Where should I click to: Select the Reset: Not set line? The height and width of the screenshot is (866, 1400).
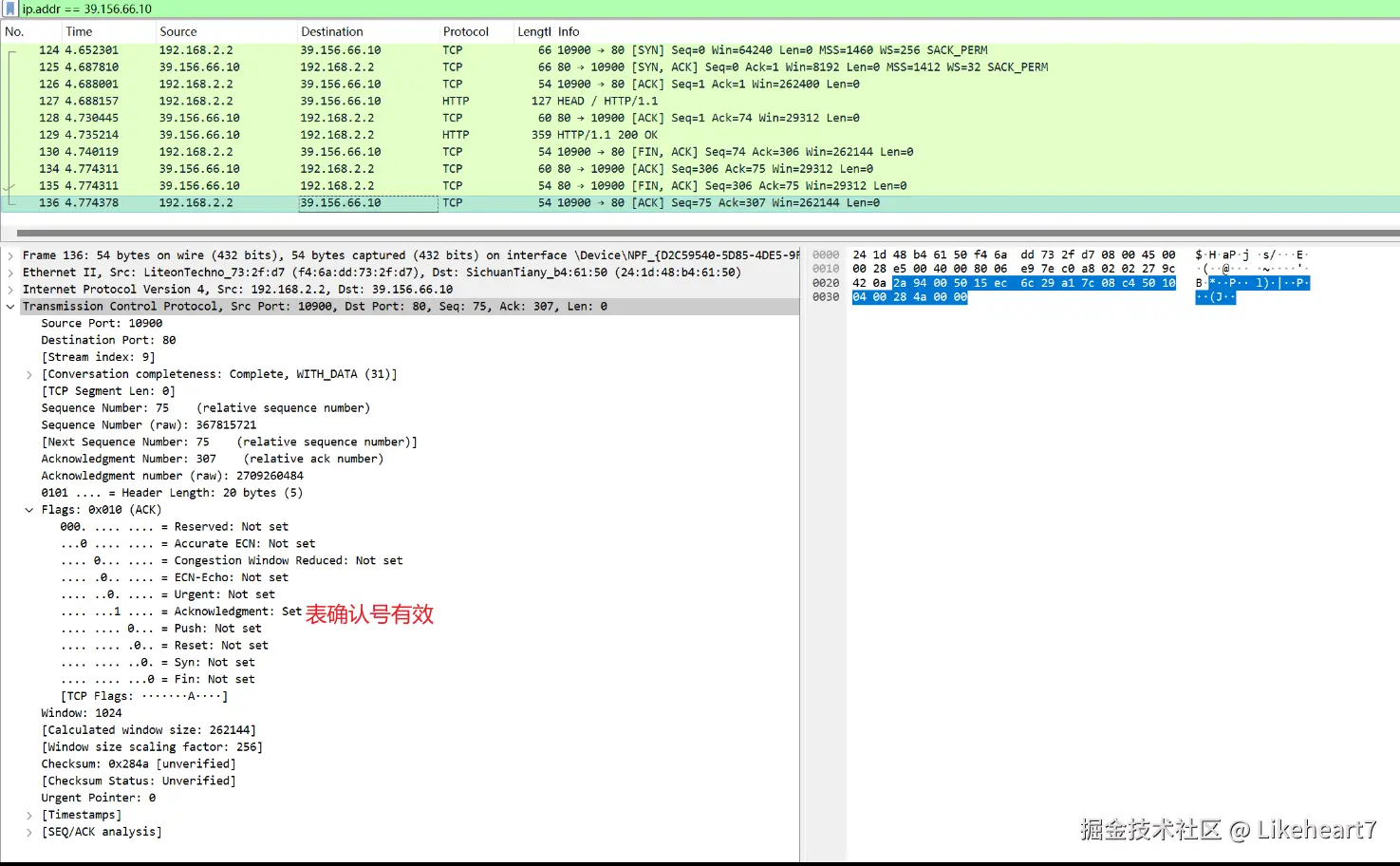164,646
